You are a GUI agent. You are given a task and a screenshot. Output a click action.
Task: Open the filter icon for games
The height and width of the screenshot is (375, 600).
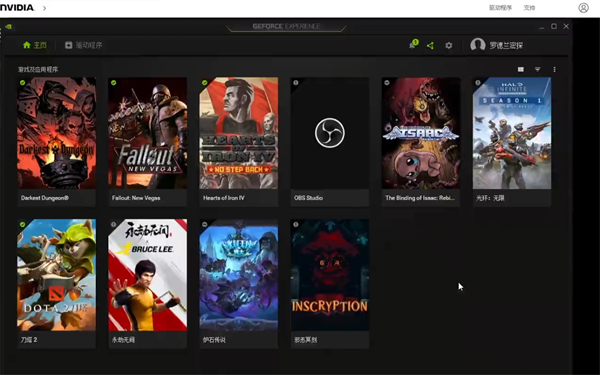point(538,69)
